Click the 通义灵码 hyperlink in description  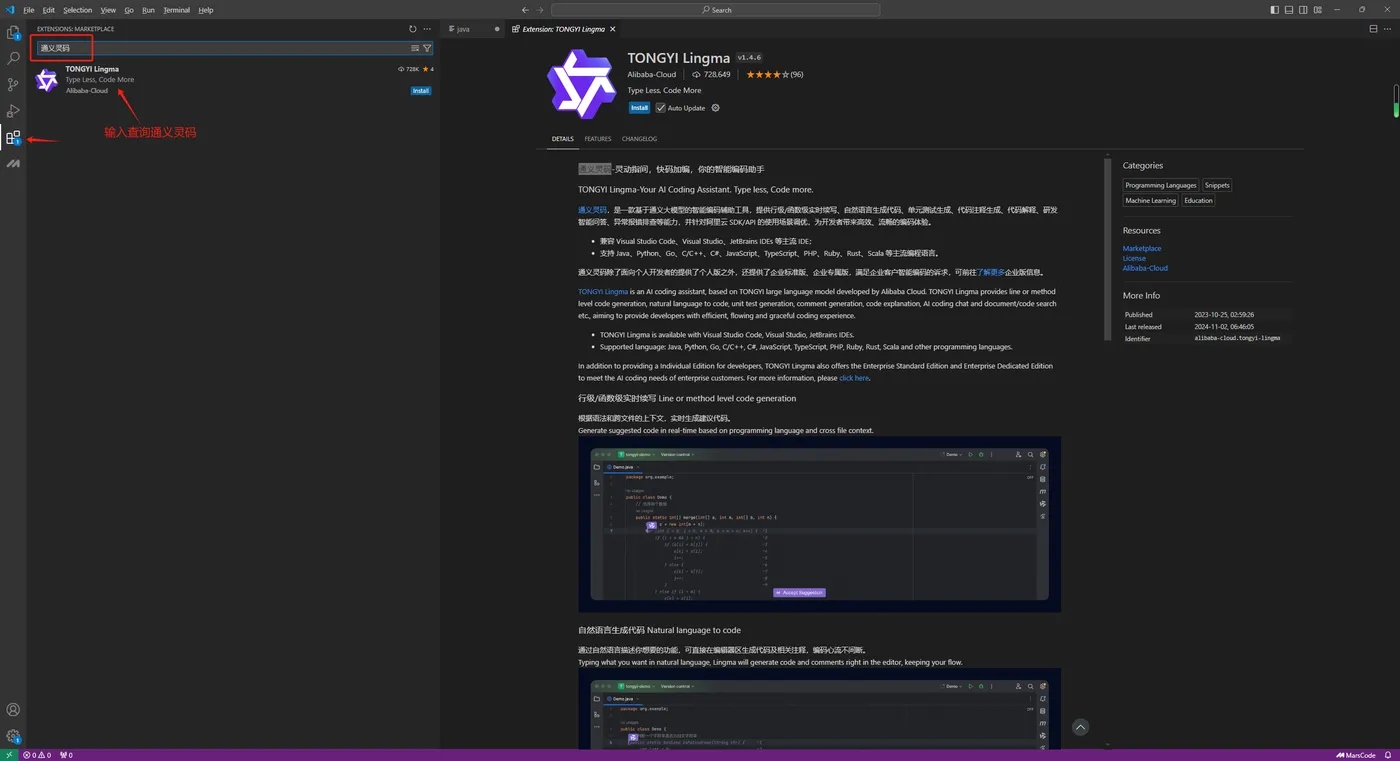(592, 210)
